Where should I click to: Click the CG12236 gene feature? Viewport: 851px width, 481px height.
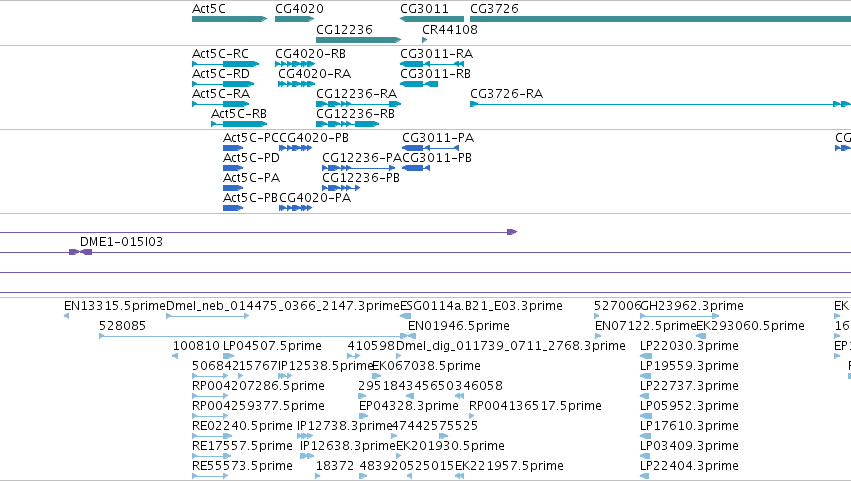pos(358,40)
